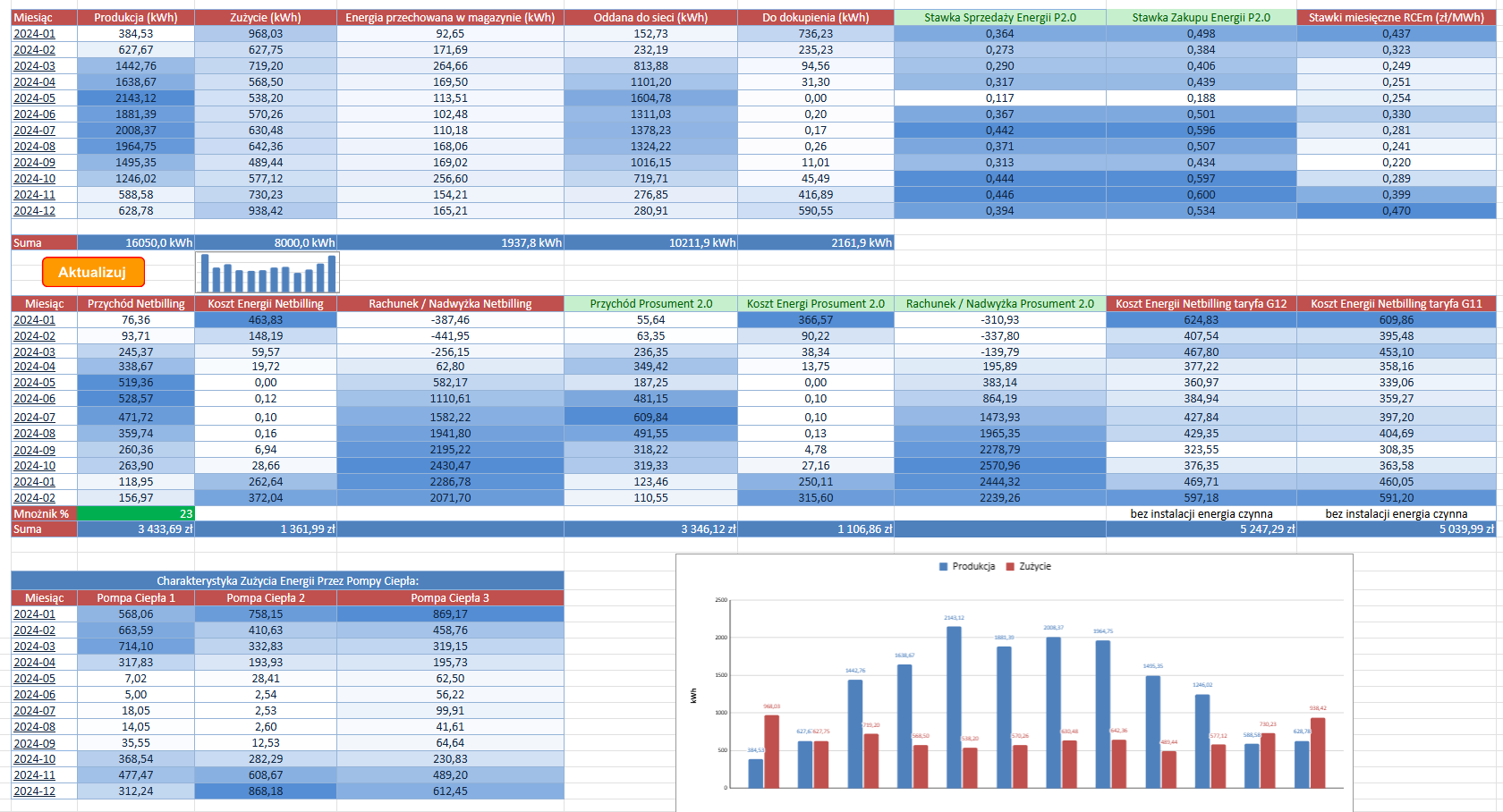Click the Stawki miesięczne RCEm header
Viewport: 1503px width, 812px height.
click(1396, 17)
